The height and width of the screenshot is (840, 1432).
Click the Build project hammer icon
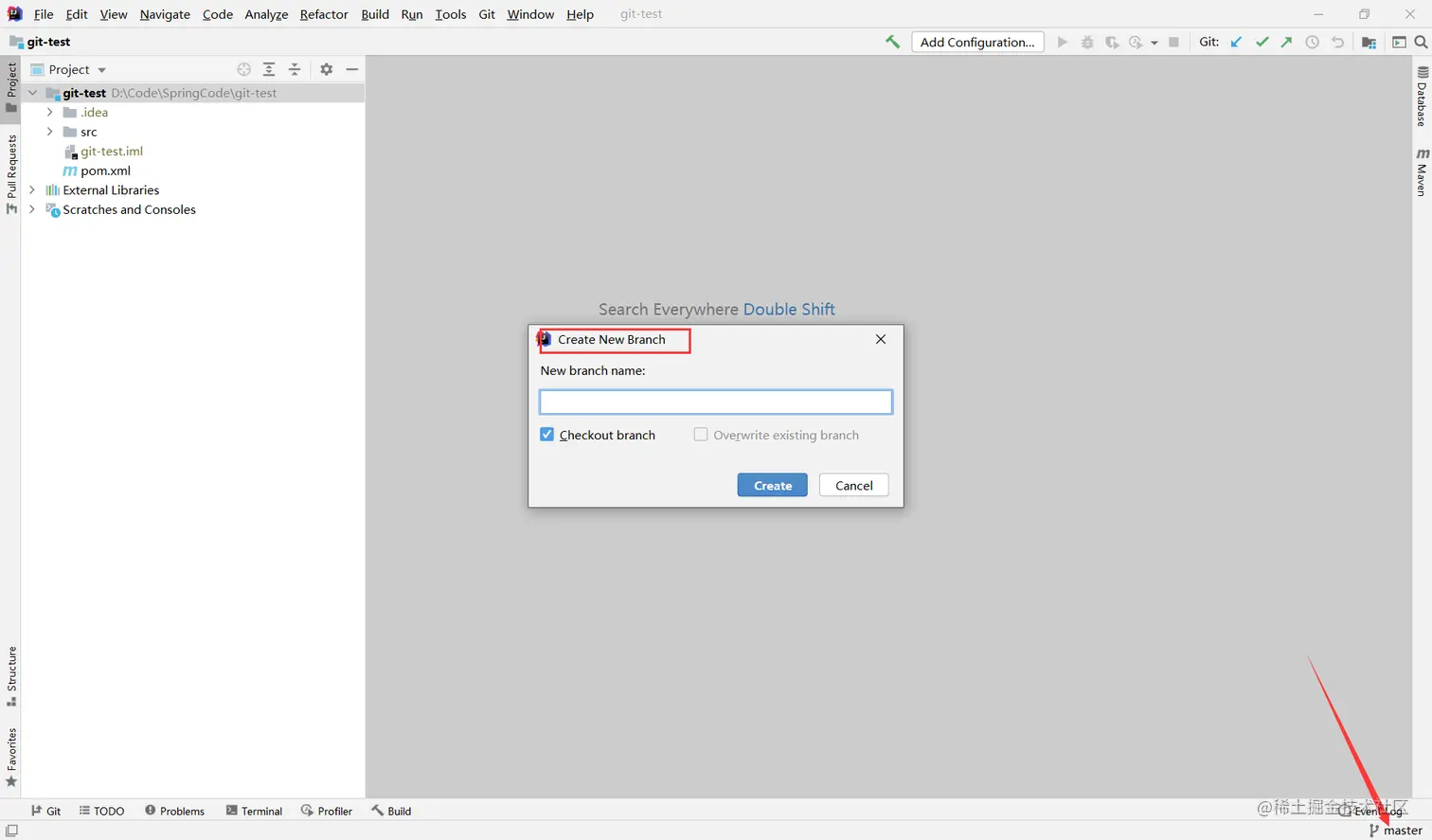tap(892, 42)
